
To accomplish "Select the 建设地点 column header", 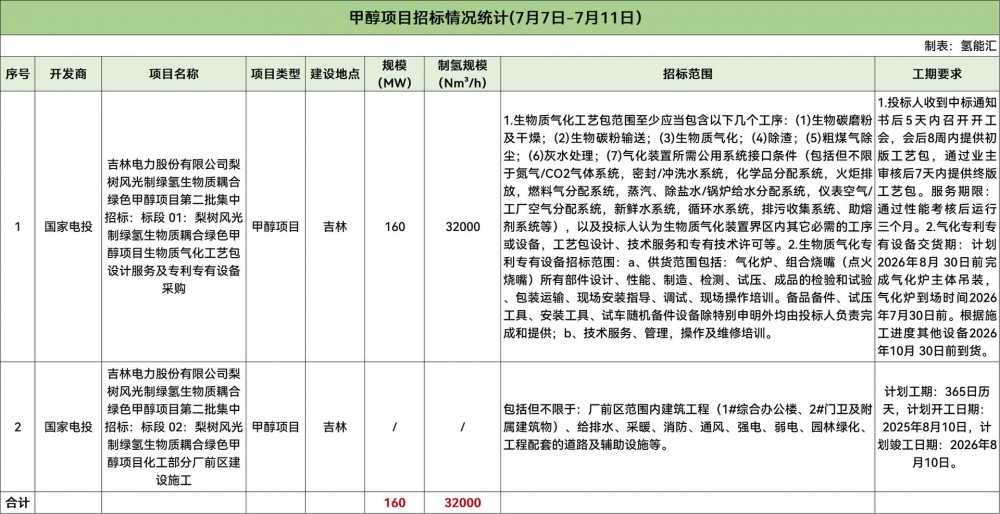I will pyautogui.click(x=335, y=74).
